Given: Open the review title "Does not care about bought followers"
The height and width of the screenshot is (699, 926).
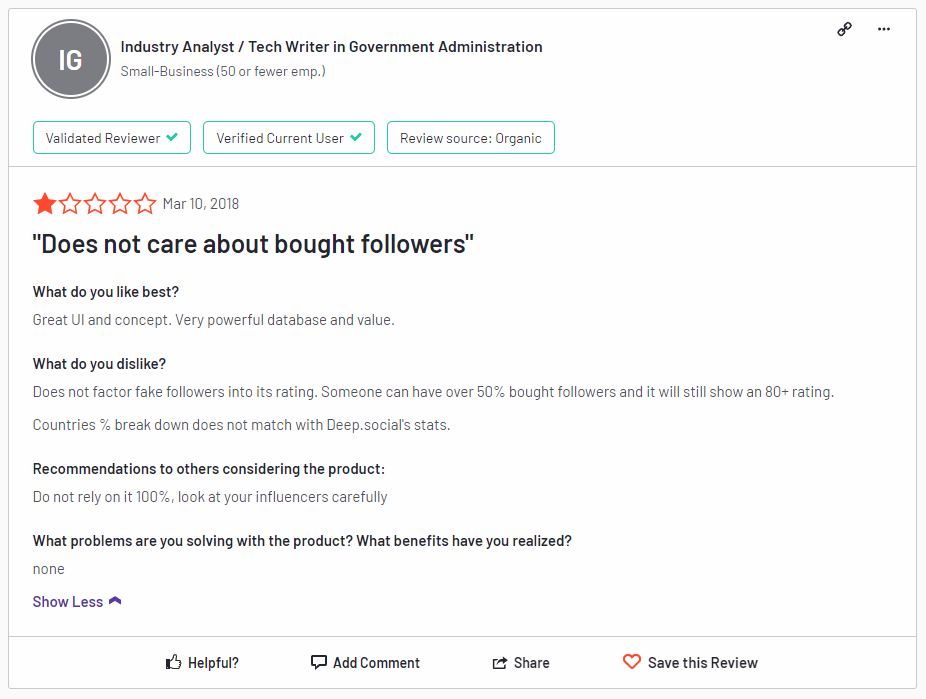Looking at the screenshot, I should (x=253, y=244).
